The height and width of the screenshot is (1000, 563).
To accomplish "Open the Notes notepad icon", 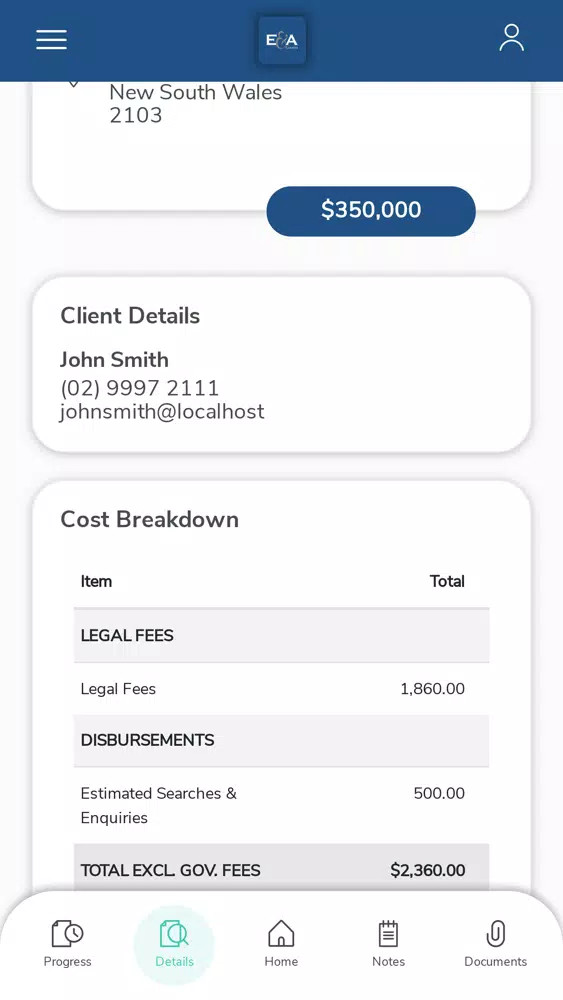I will coord(388,934).
